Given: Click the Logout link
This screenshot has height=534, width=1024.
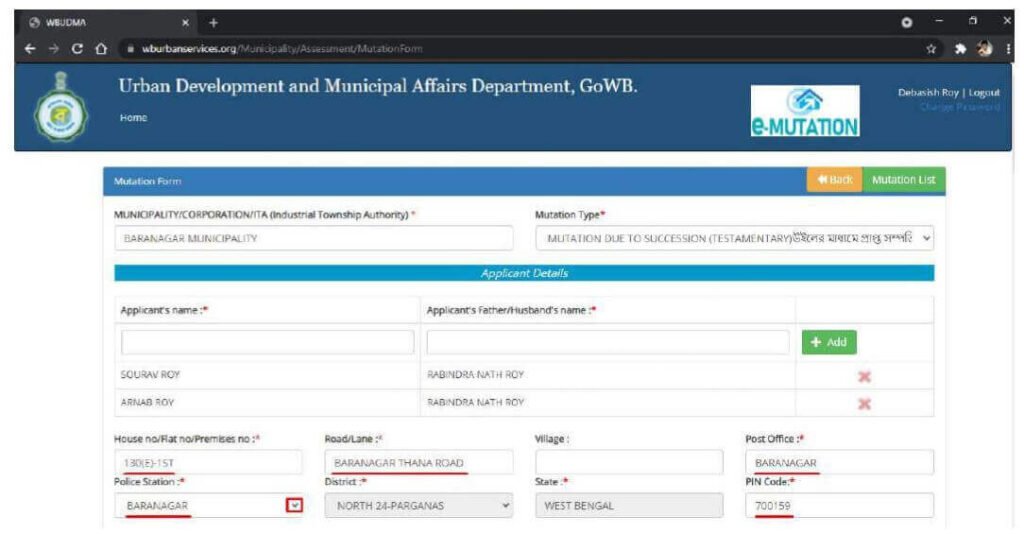Looking at the screenshot, I should point(984,93).
